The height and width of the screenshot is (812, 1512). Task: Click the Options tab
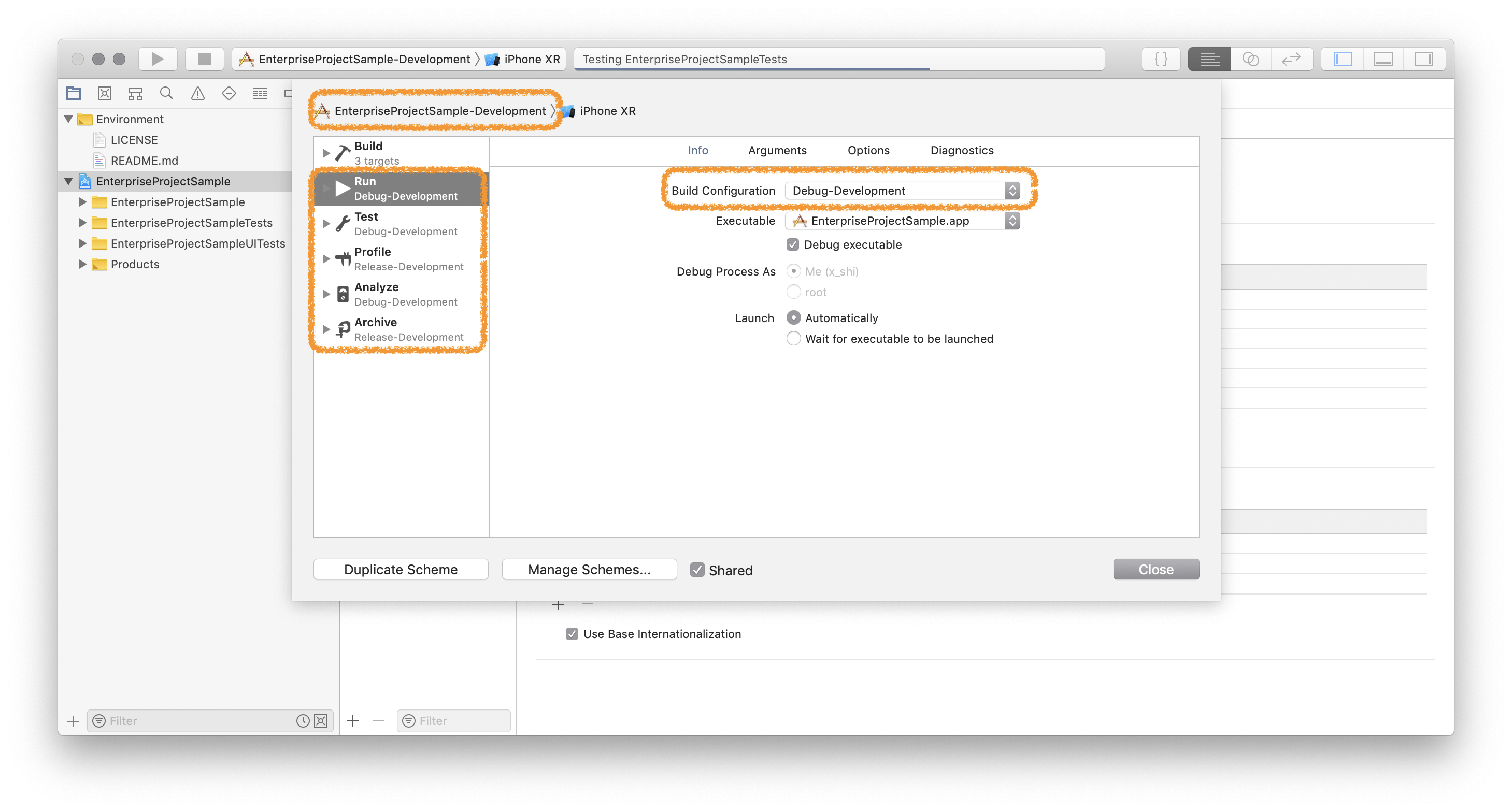(867, 150)
